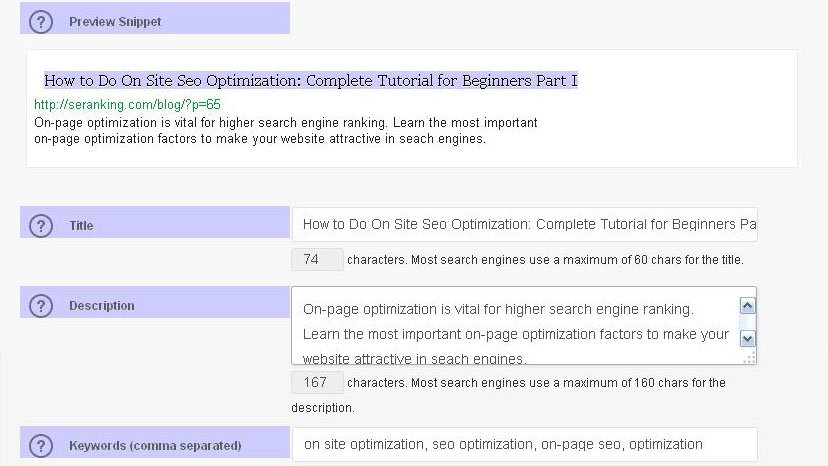Click the 'maximum of 160 chars' note
The height and width of the screenshot is (466, 828).
pos(508,395)
